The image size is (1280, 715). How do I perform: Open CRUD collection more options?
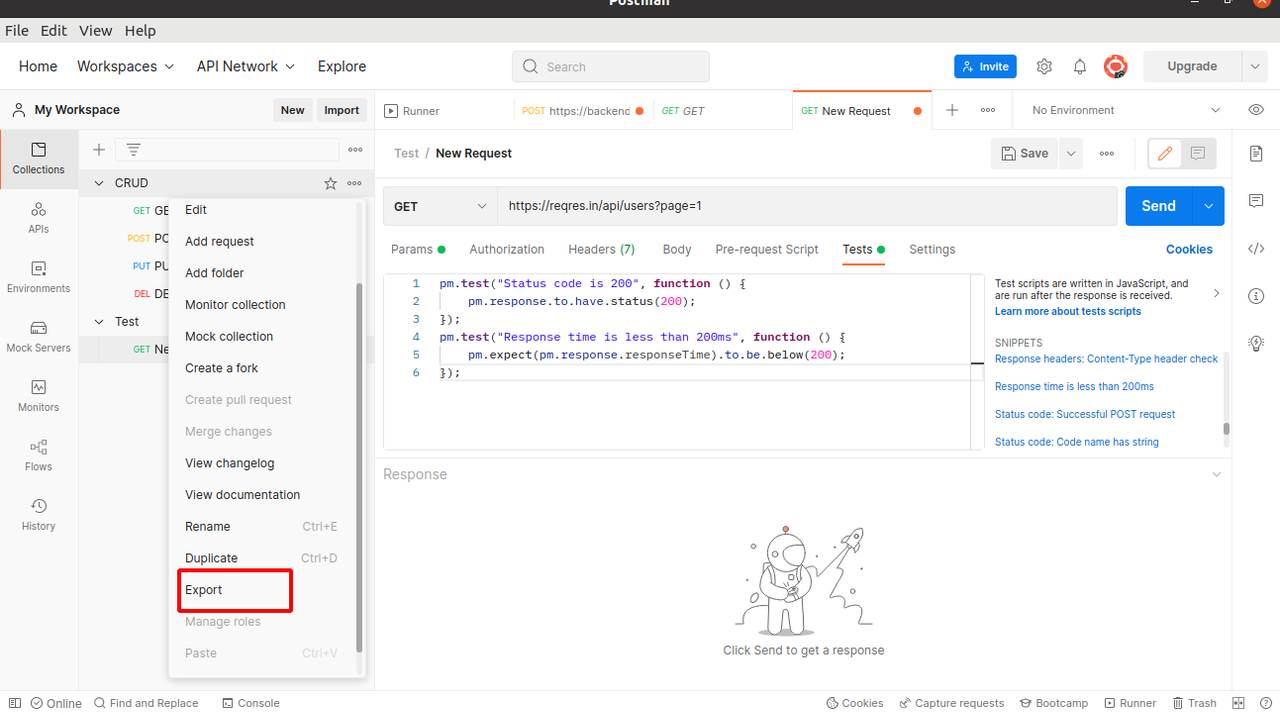coord(354,183)
